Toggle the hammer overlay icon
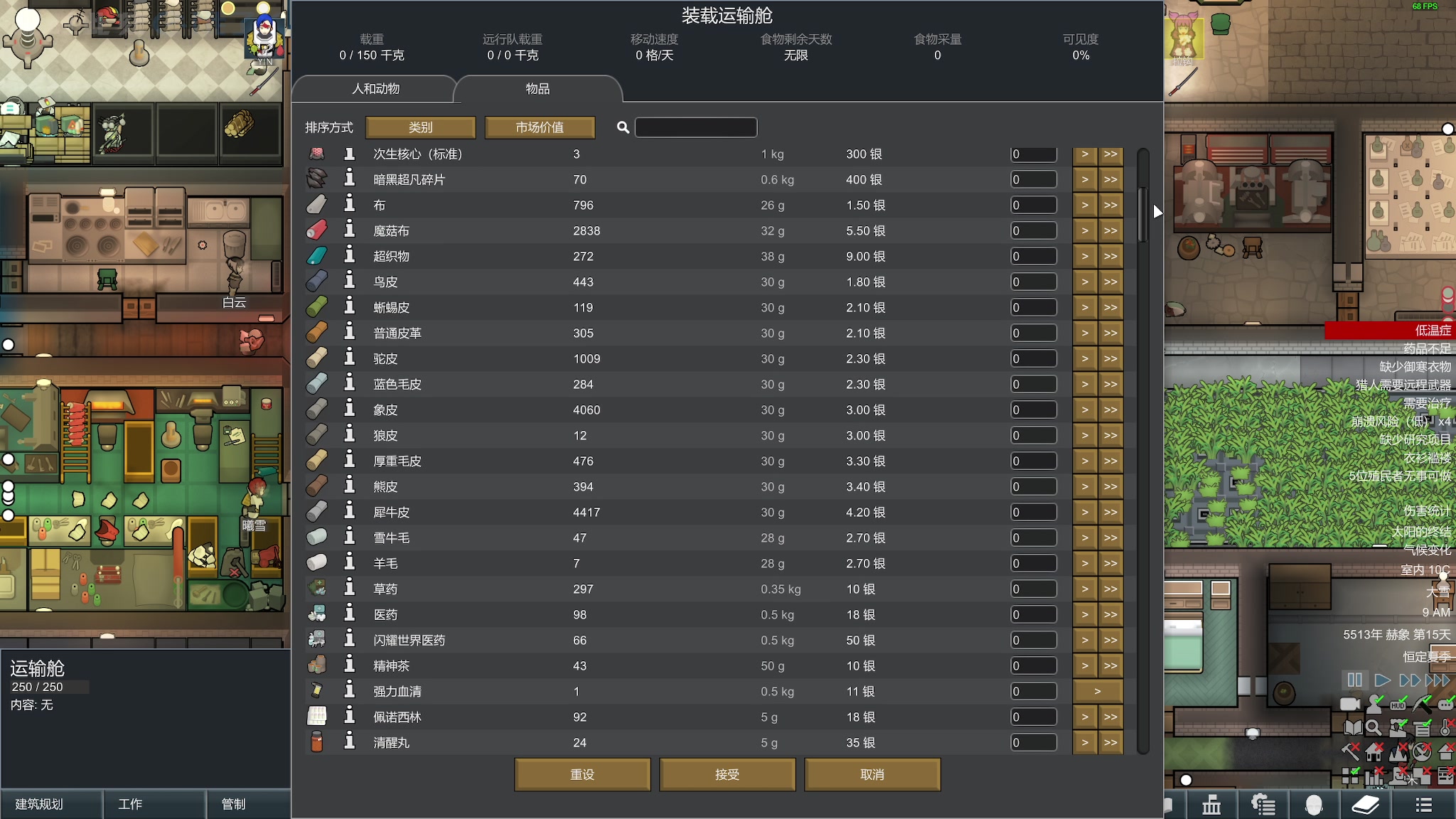Image resolution: width=1456 pixels, height=819 pixels. [1351, 751]
